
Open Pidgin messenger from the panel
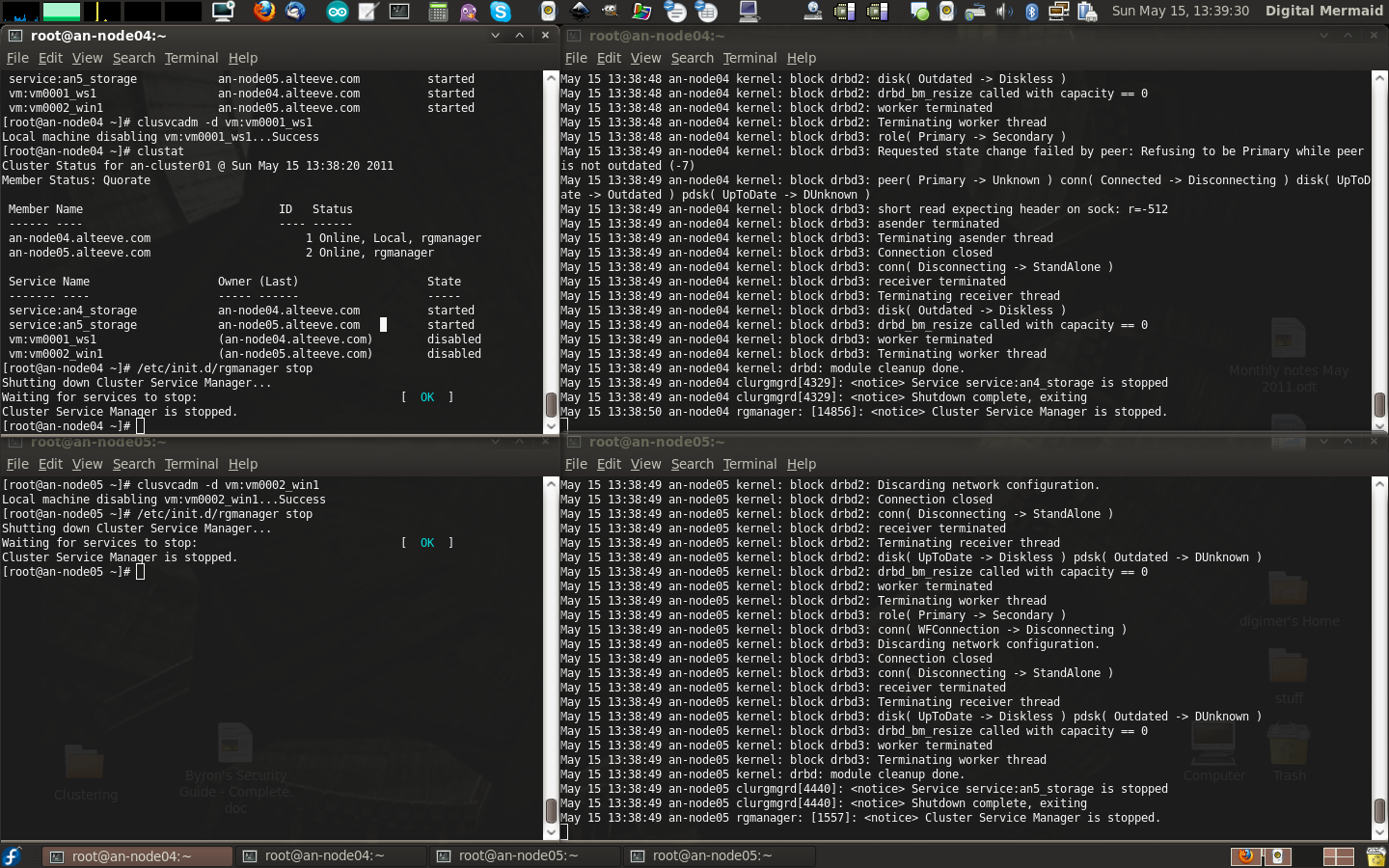[x=469, y=12]
